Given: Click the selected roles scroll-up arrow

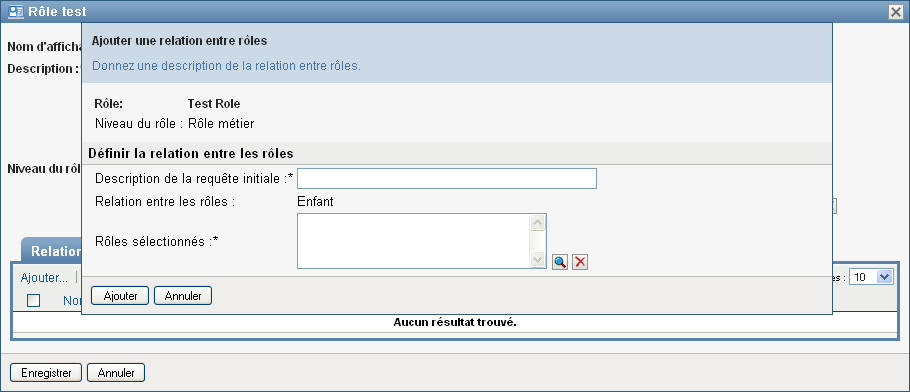Looking at the screenshot, I should 538,222.
